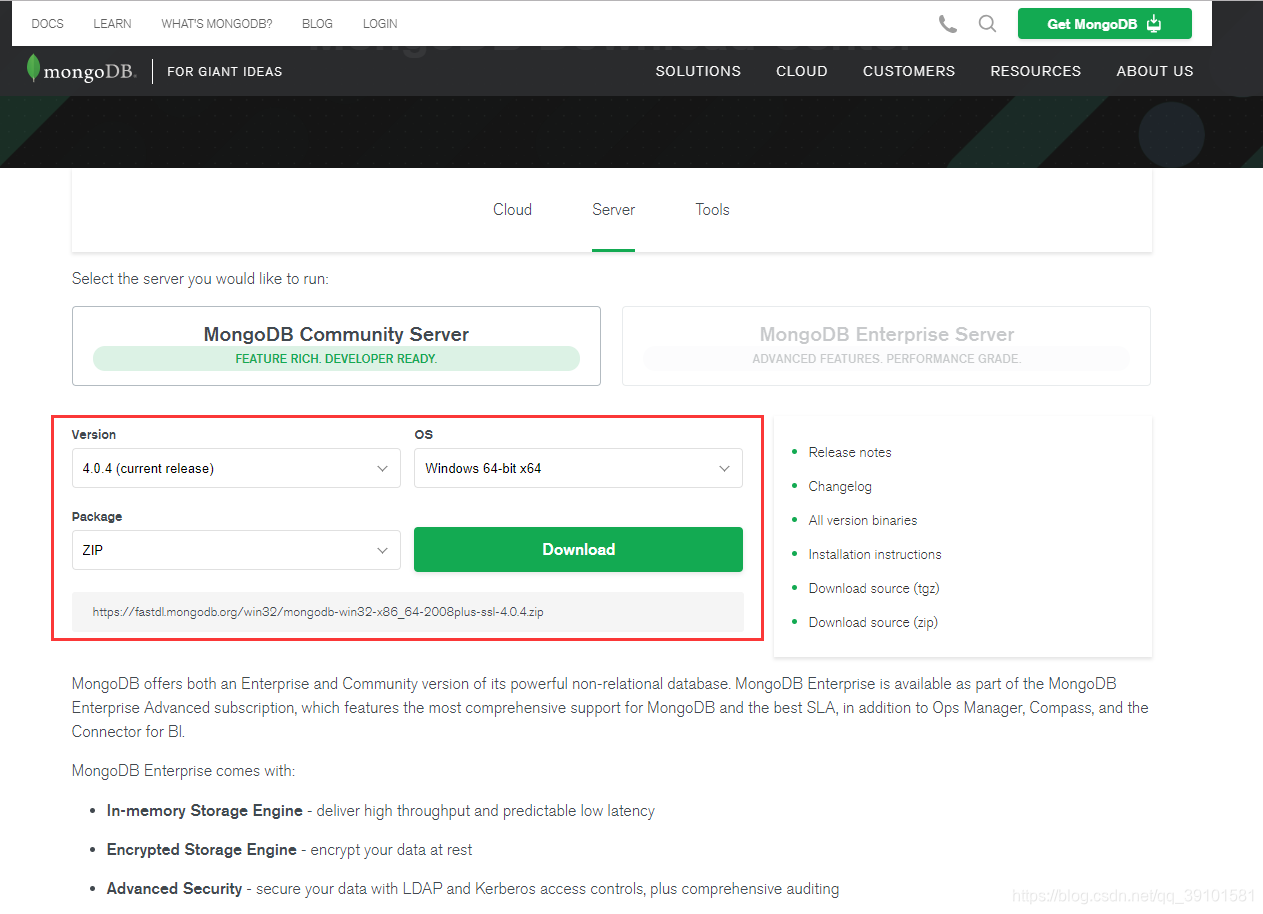Click the Get MongoDB button
The image size is (1263, 914).
(x=1104, y=24)
